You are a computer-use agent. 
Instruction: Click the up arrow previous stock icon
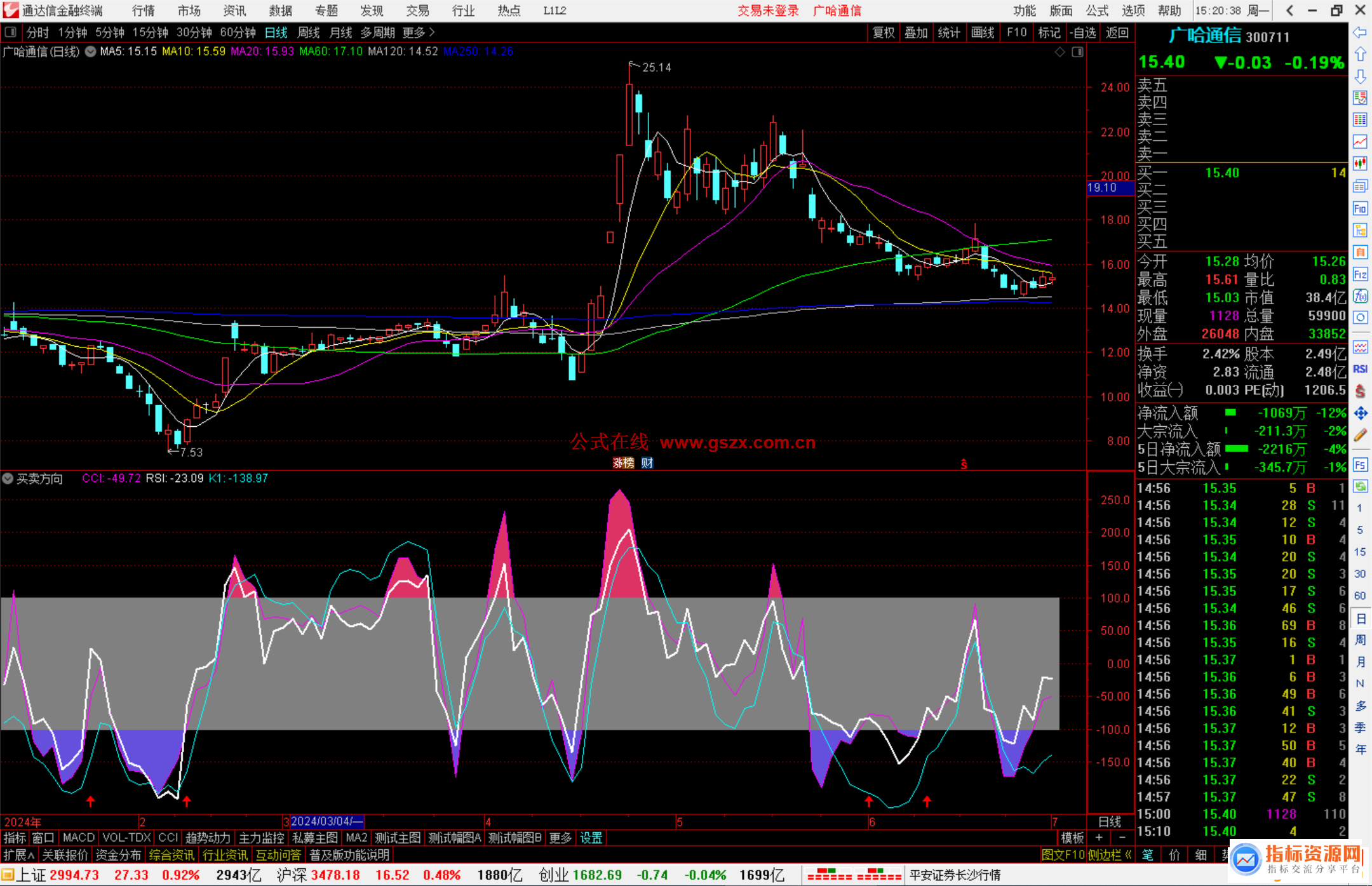pyautogui.click(x=1360, y=55)
